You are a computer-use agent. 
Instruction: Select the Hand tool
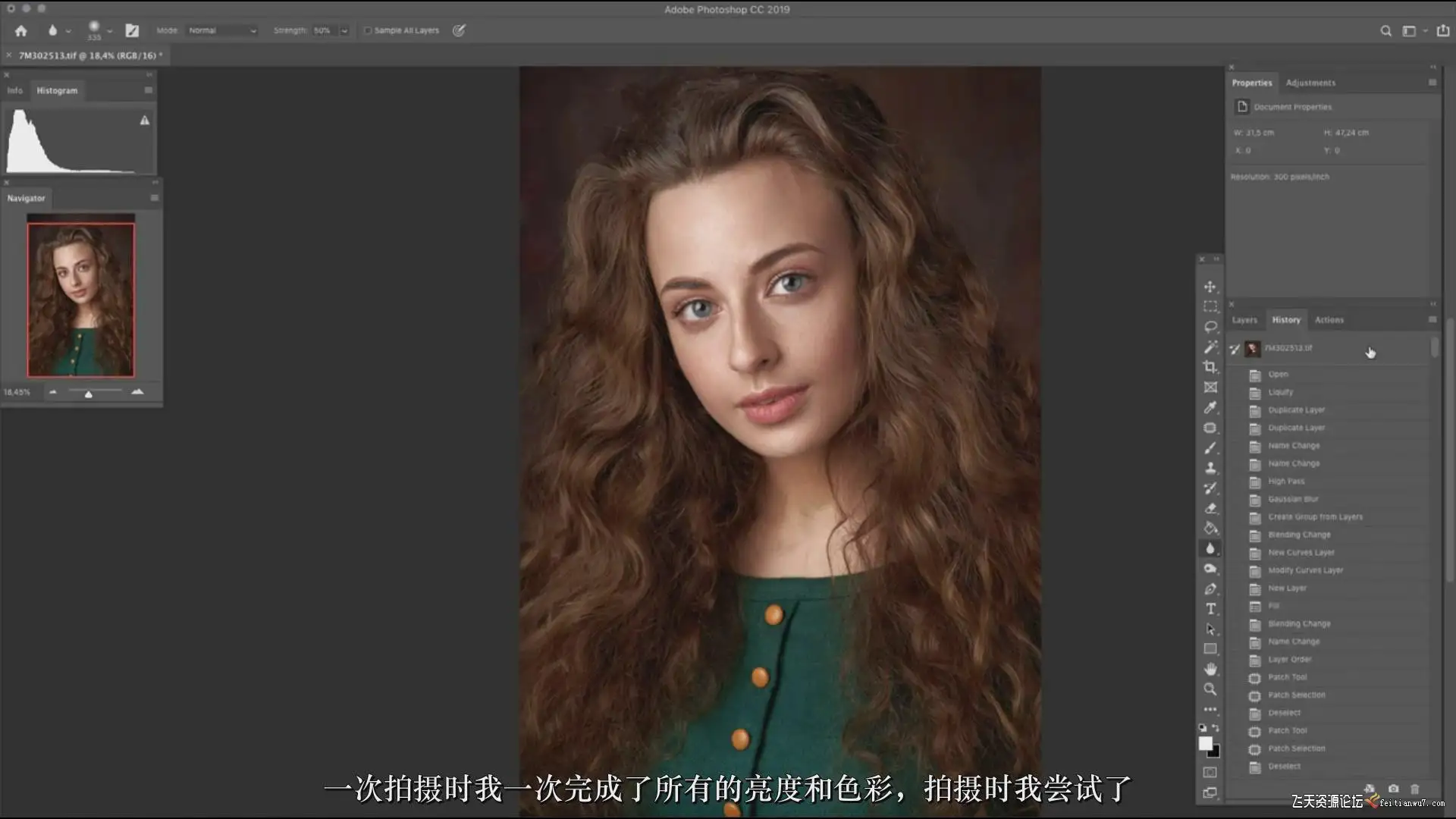(x=1210, y=669)
